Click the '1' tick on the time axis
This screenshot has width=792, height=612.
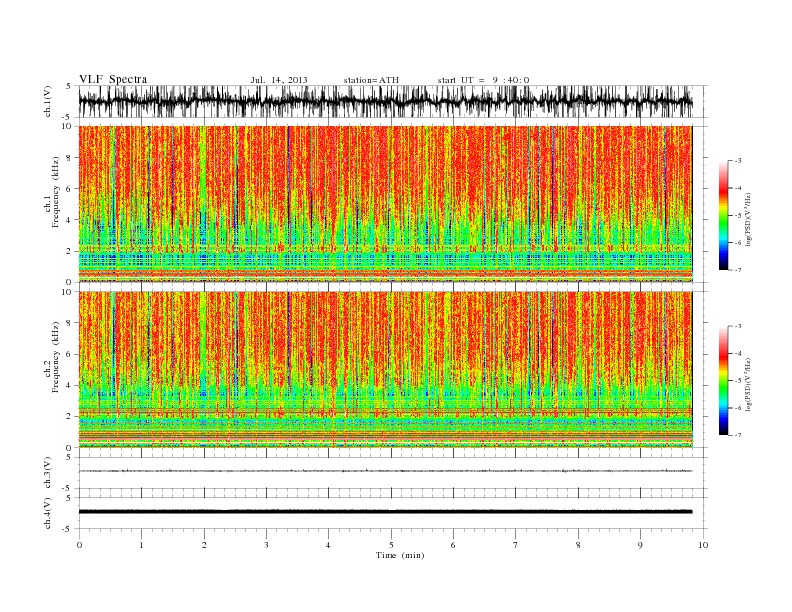pyautogui.click(x=142, y=545)
